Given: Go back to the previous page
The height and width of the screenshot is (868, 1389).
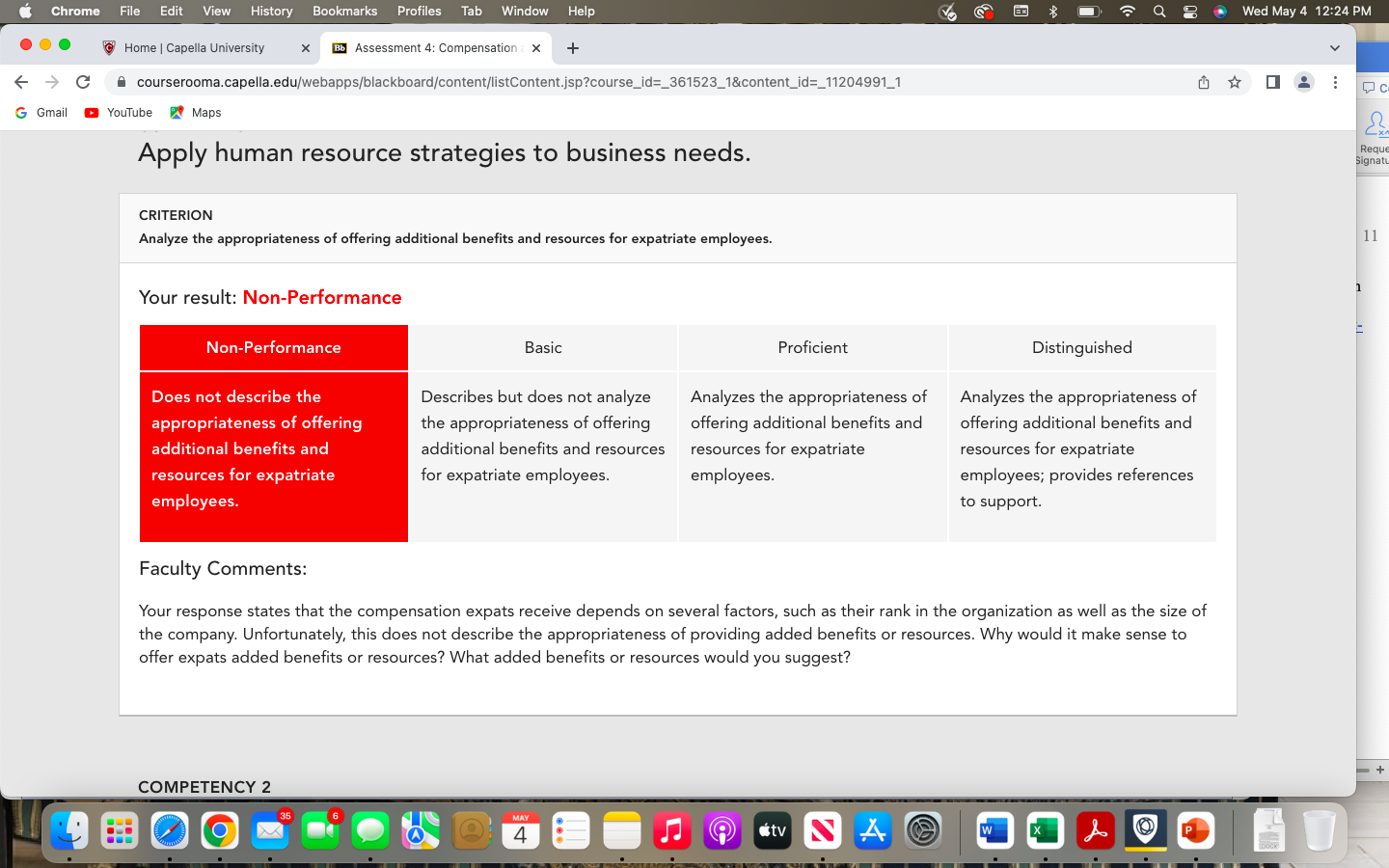Looking at the screenshot, I should [x=21, y=82].
